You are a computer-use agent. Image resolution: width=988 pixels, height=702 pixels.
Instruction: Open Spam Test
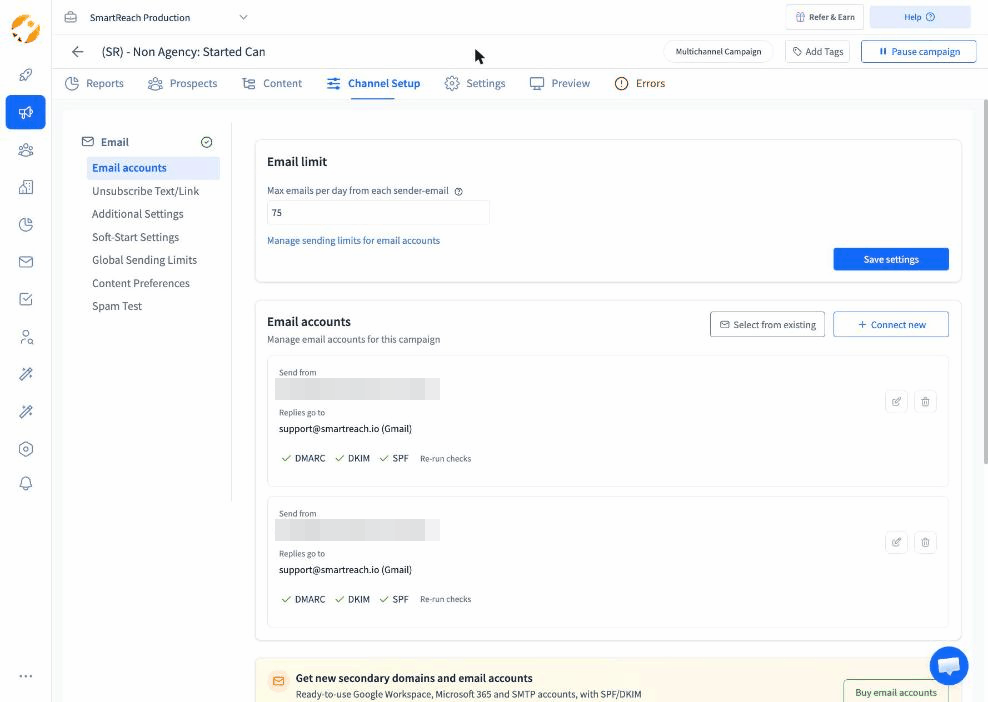[x=117, y=306]
